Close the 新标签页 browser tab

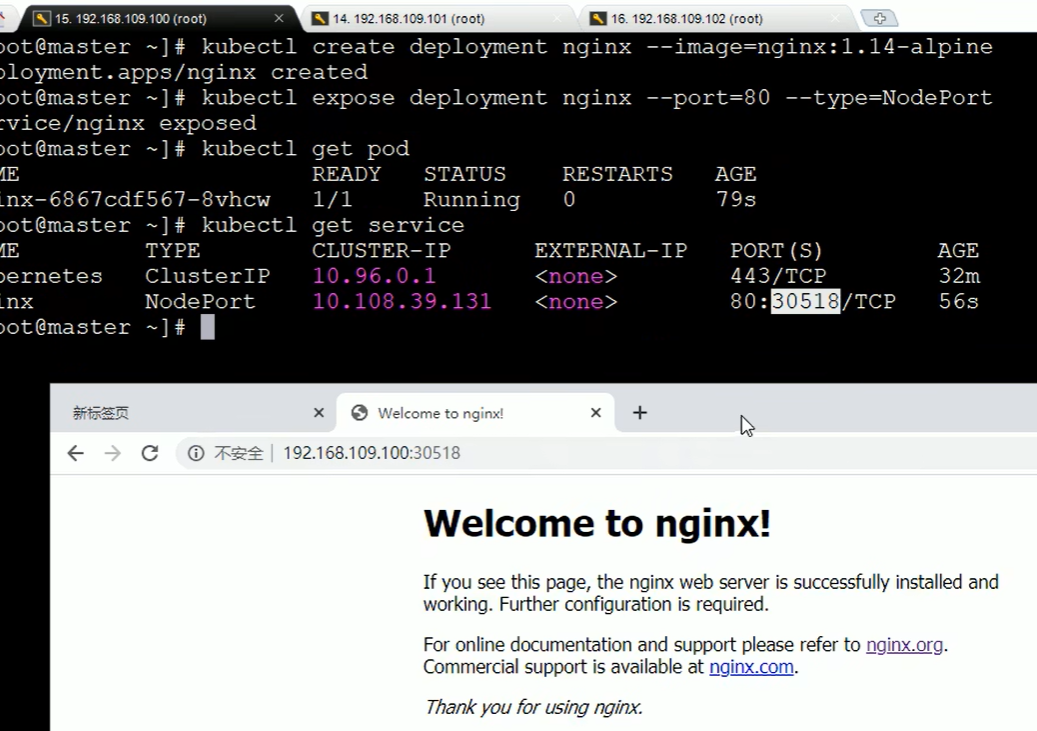click(319, 413)
